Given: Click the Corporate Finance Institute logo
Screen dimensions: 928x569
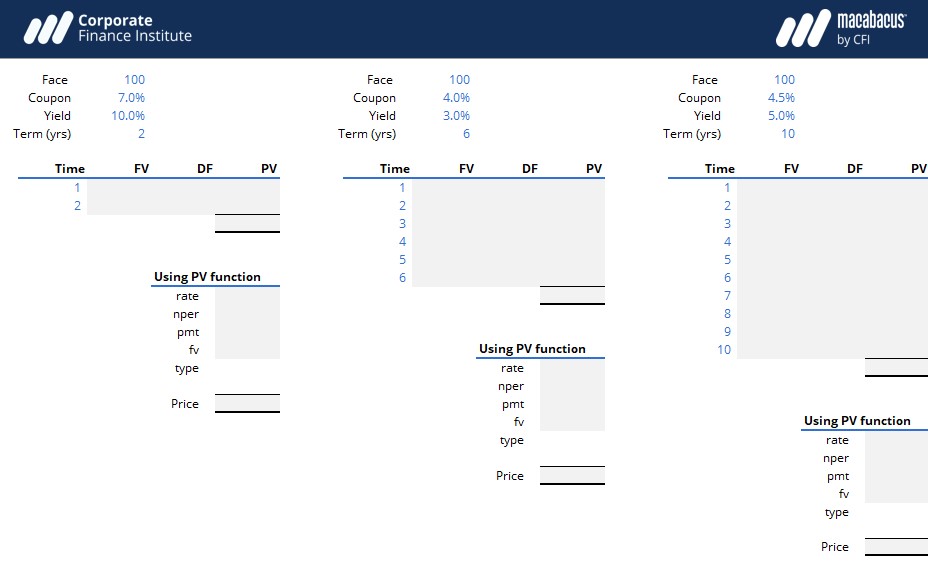Looking at the screenshot, I should tap(107, 28).
